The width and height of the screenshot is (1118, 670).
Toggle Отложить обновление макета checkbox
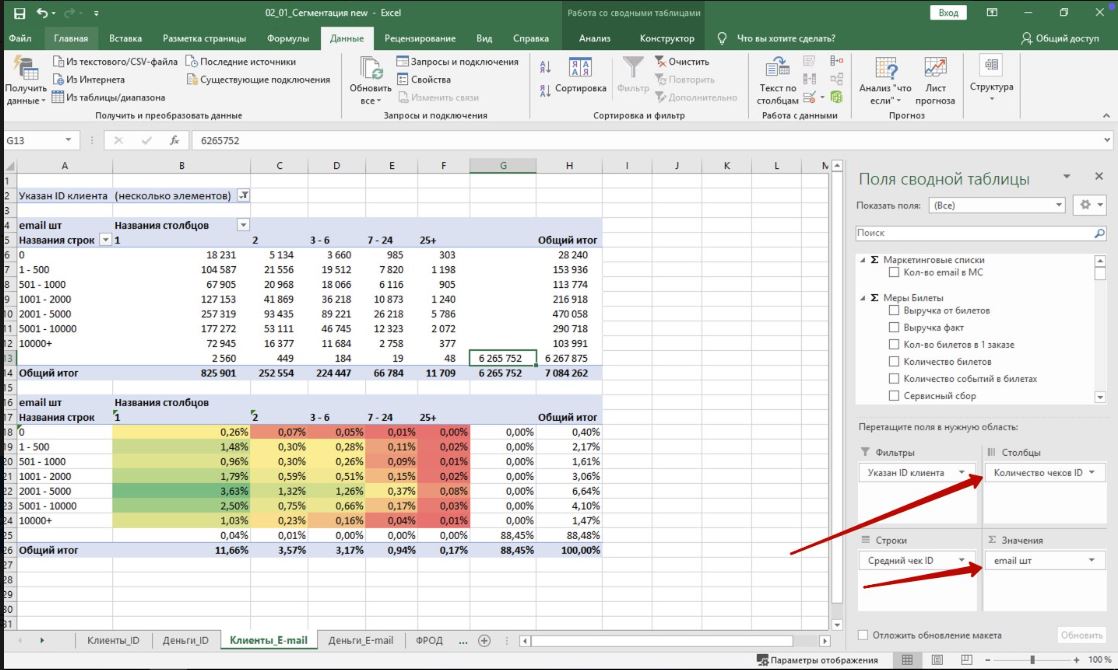(864, 635)
